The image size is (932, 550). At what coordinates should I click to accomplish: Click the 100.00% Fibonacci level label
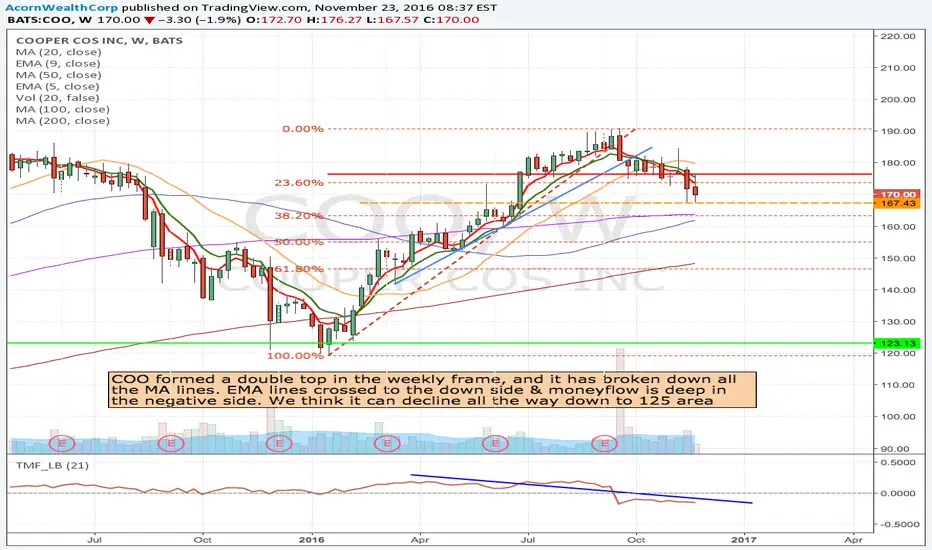(x=295, y=356)
